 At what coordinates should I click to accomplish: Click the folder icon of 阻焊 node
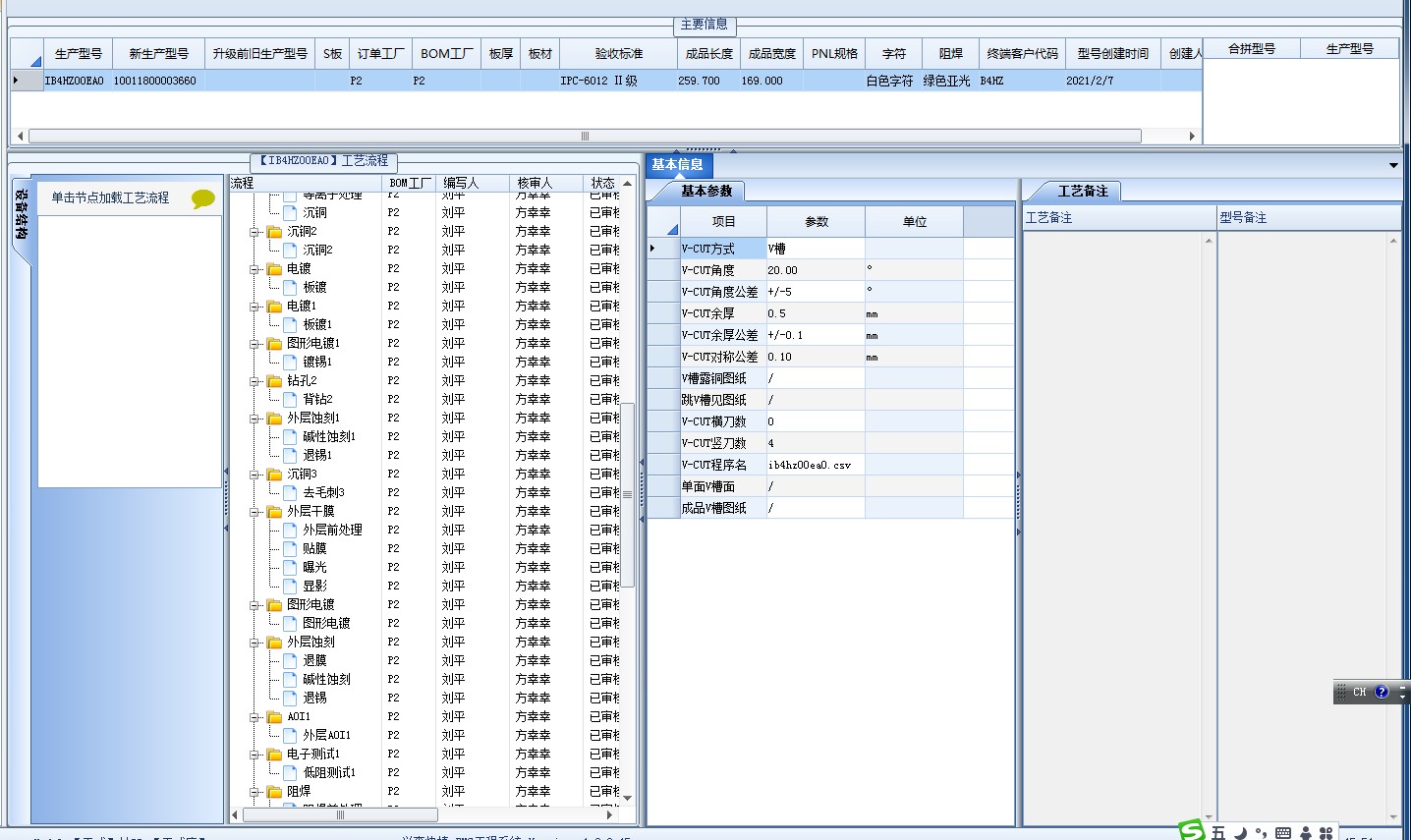[x=275, y=791]
